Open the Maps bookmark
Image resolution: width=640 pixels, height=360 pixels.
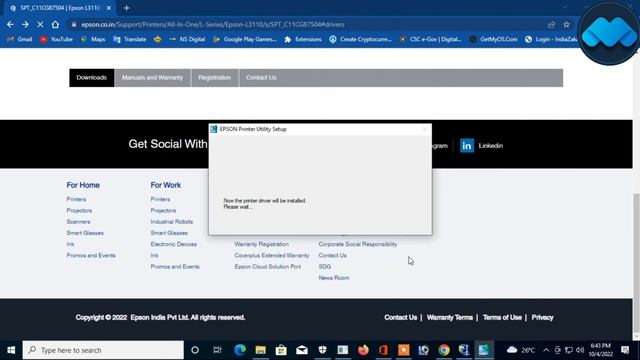click(x=93, y=39)
